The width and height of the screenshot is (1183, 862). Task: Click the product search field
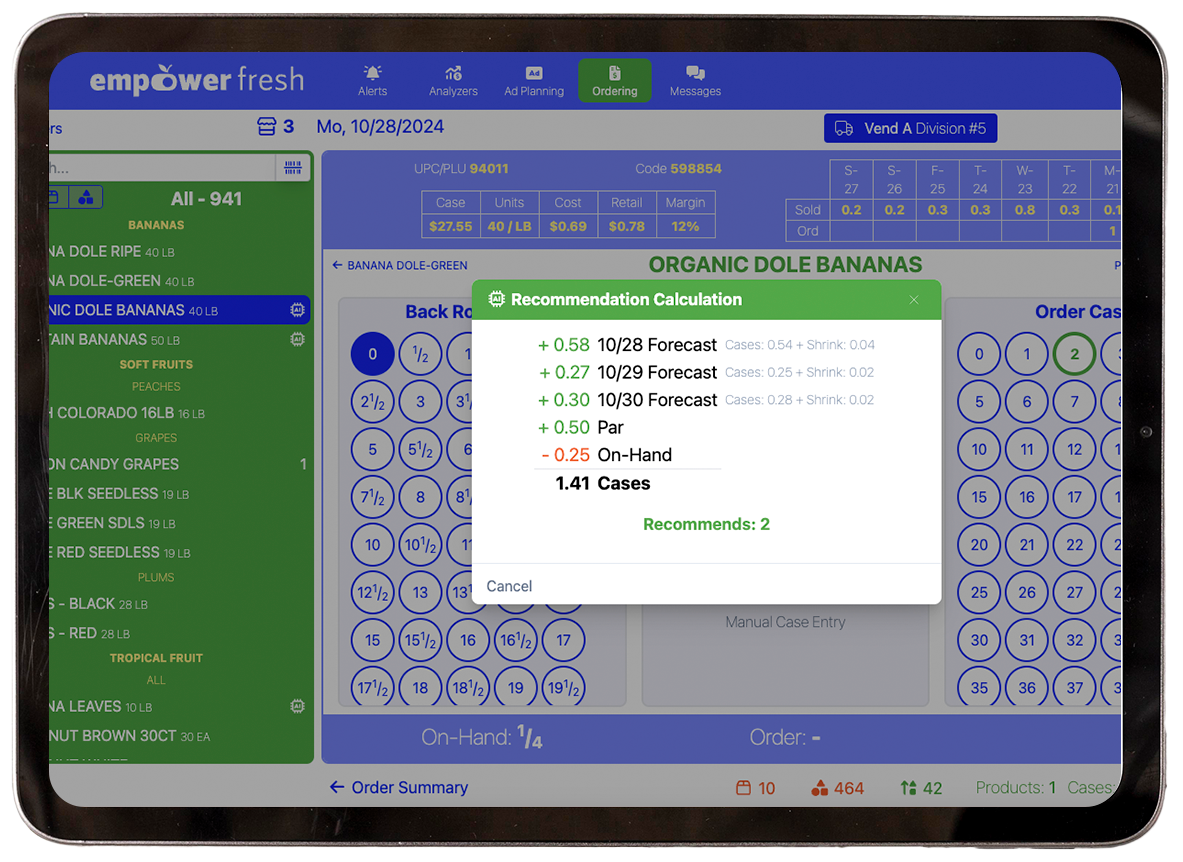(162, 167)
